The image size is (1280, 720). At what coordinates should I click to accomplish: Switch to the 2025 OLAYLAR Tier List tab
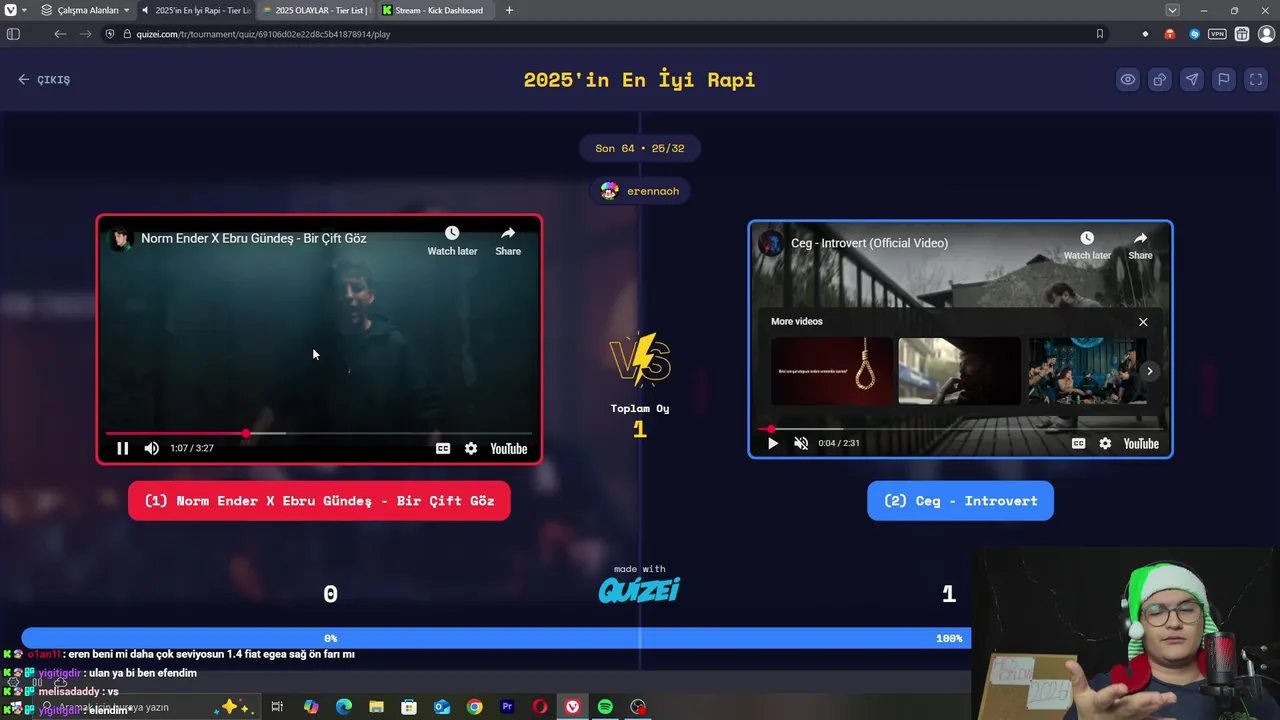pos(317,10)
